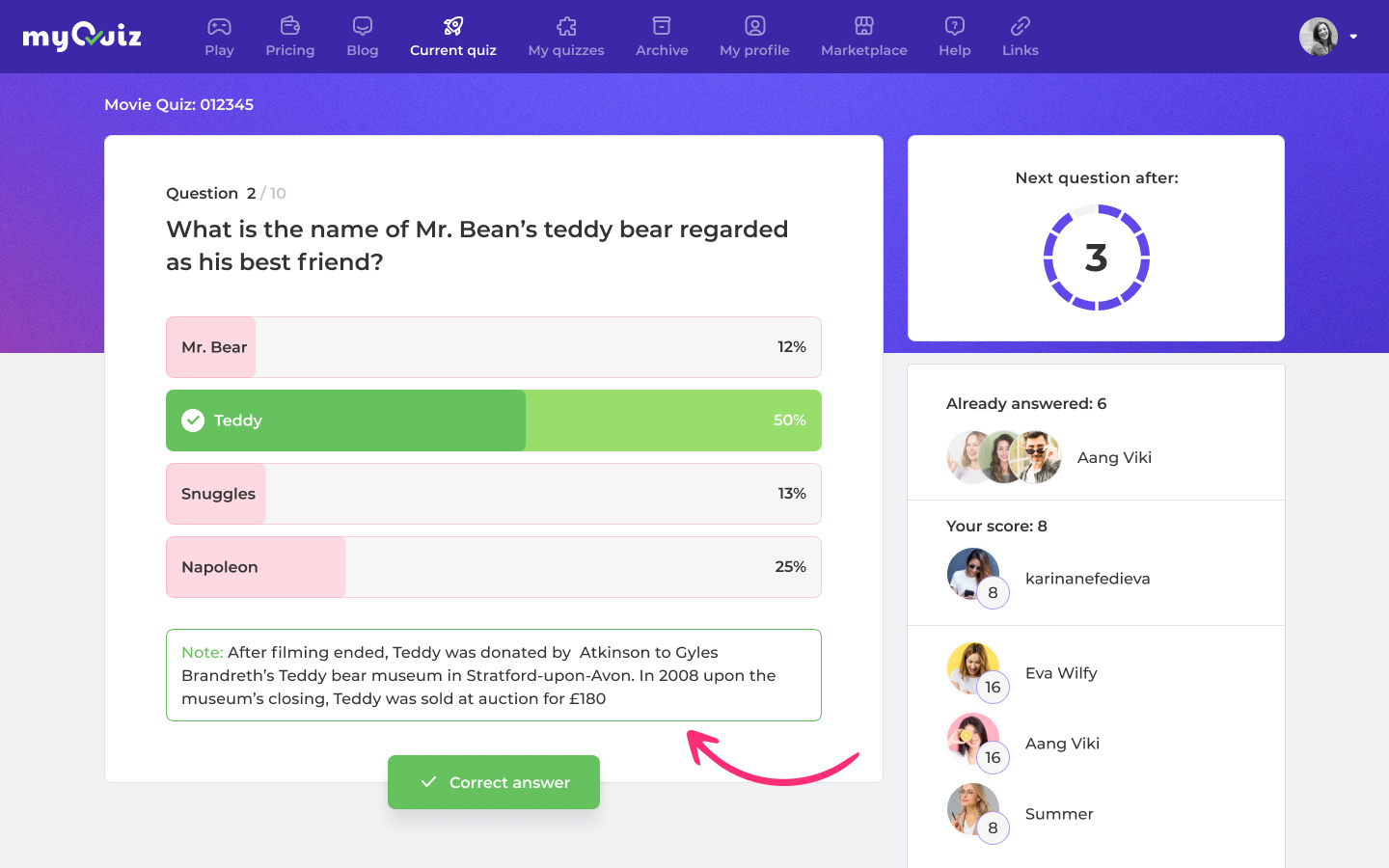This screenshot has height=868, width=1389.
Task: Click the My quizzes puzzle icon
Action: pos(566,26)
